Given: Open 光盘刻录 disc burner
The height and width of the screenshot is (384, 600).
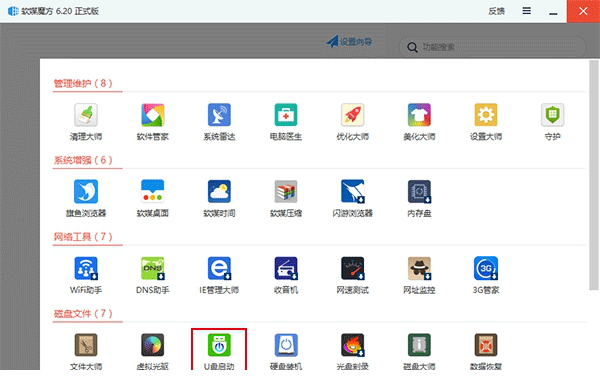Looking at the screenshot, I should coord(352,351).
